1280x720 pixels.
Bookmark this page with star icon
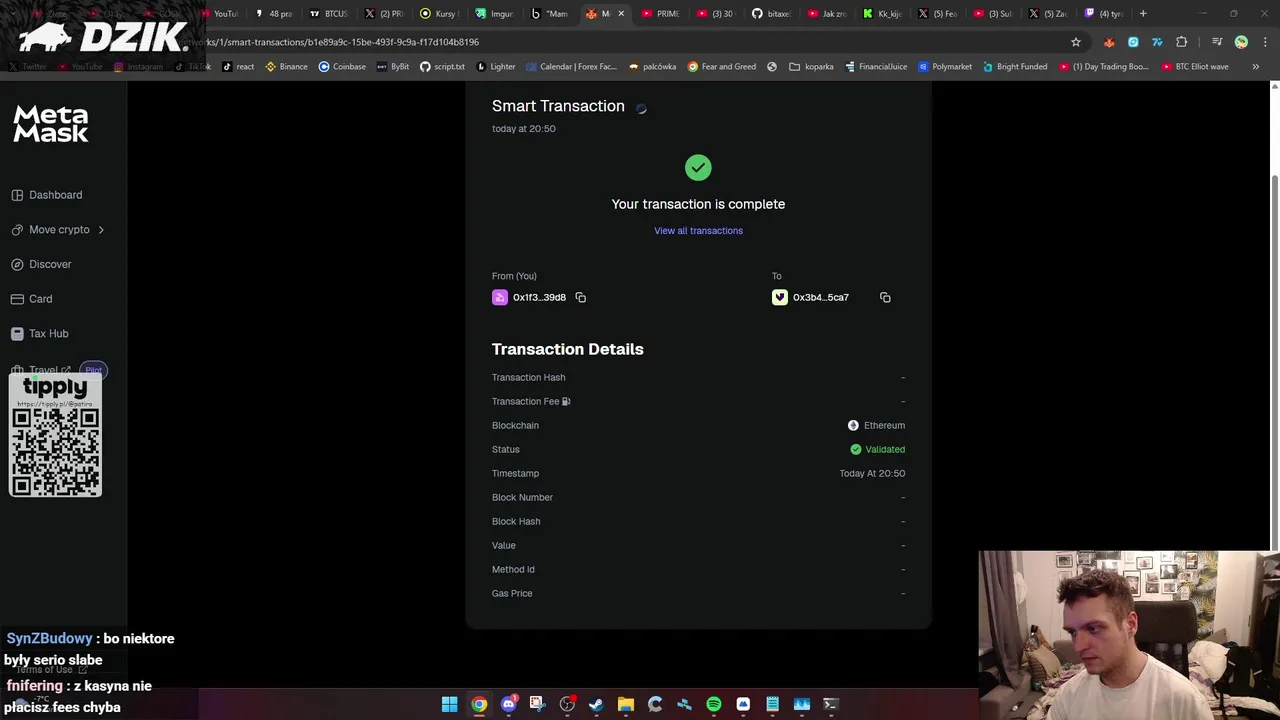point(1076,42)
